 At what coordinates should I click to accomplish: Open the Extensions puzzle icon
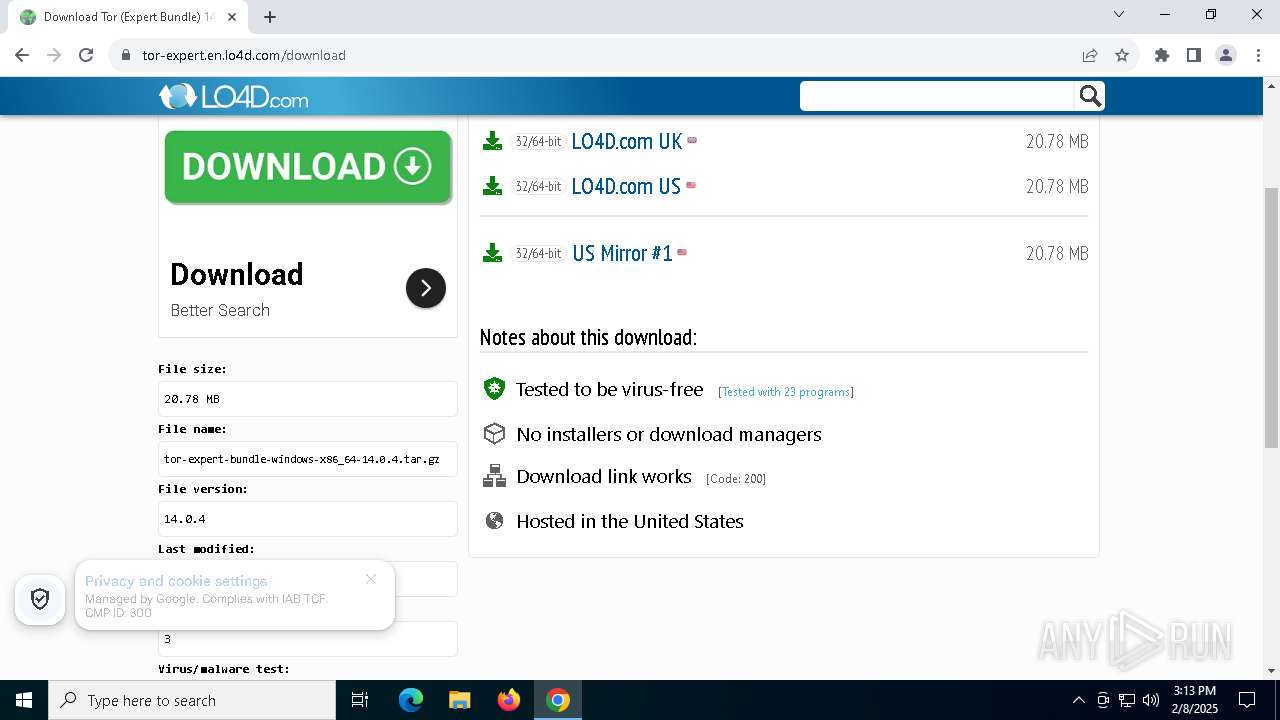(x=1162, y=55)
